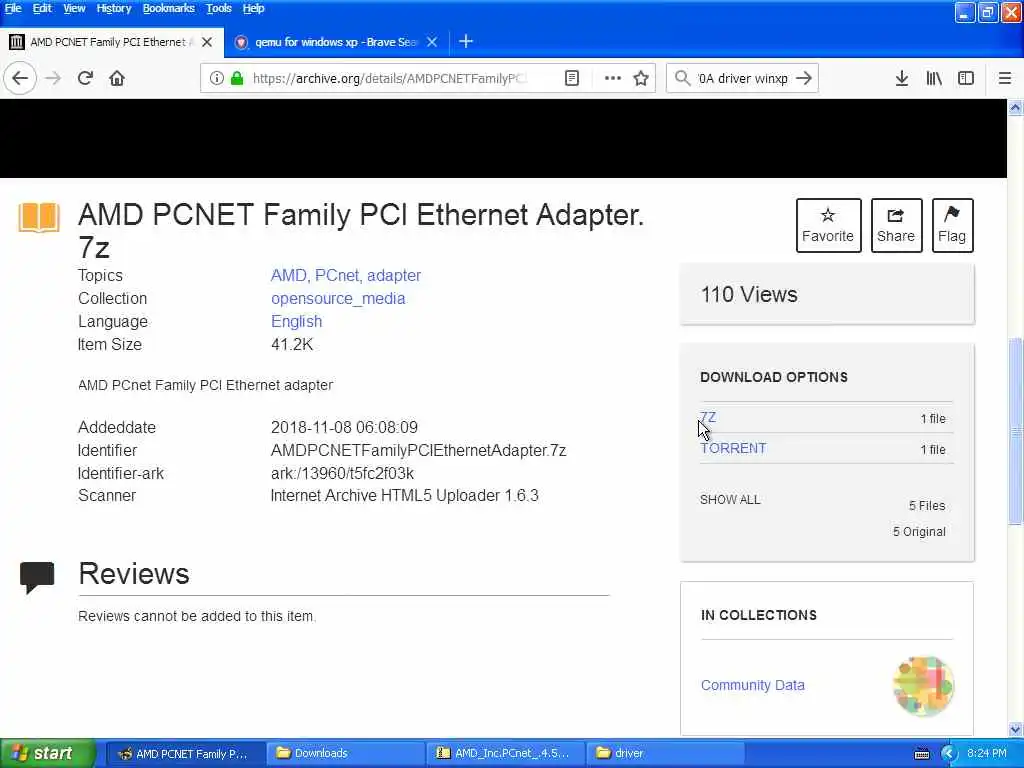
Task: Flag this archive item
Action: coord(952,225)
